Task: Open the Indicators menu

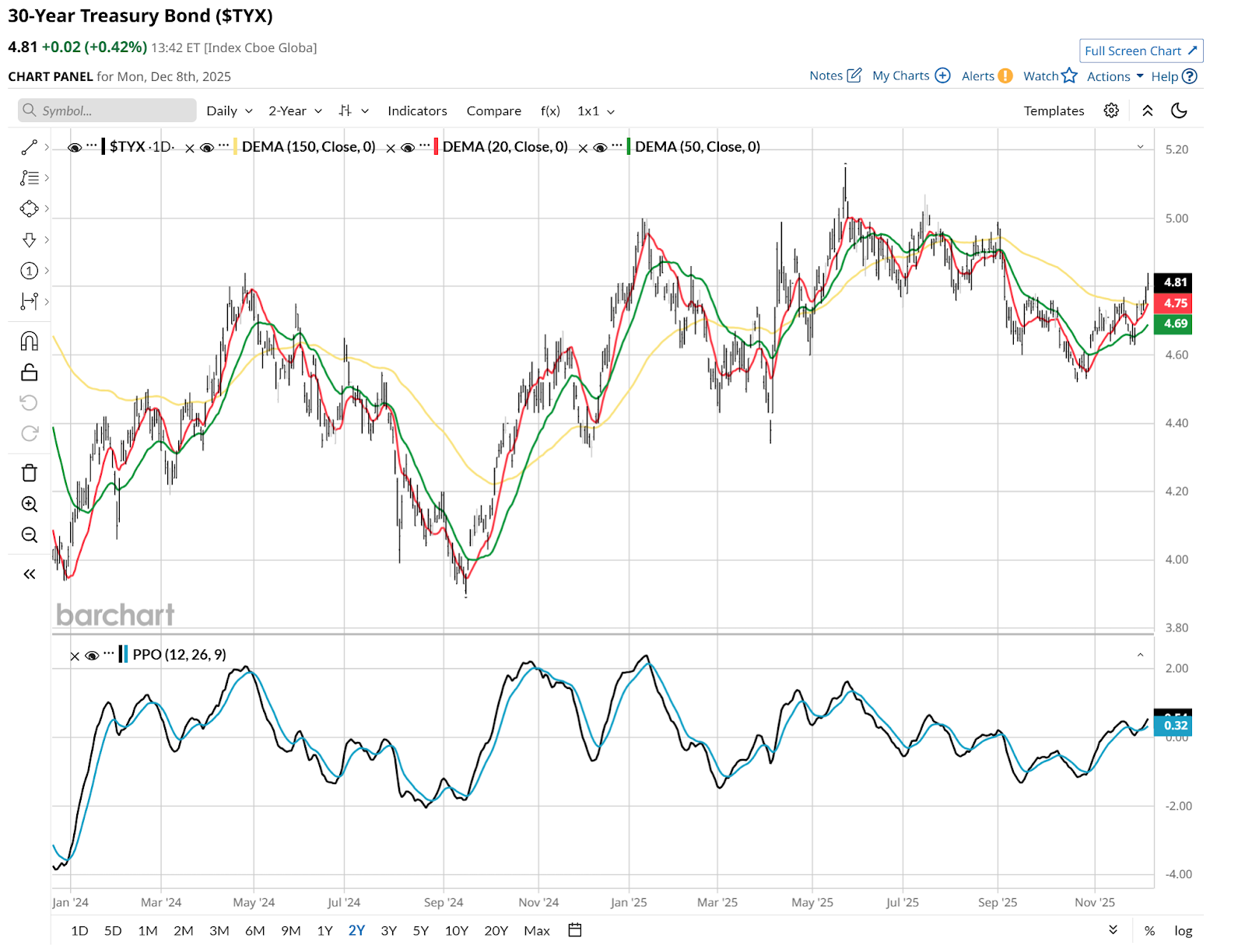Action: click(417, 111)
